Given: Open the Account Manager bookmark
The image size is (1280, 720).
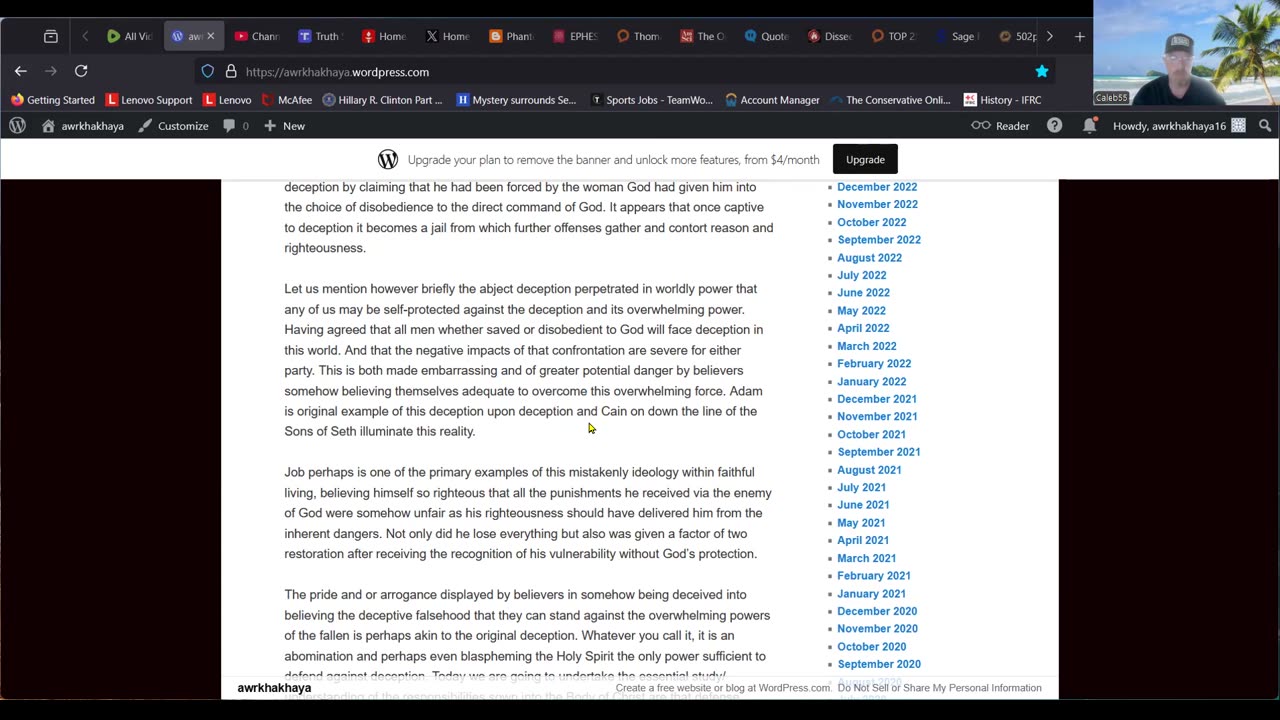Looking at the screenshot, I should click(x=772, y=100).
